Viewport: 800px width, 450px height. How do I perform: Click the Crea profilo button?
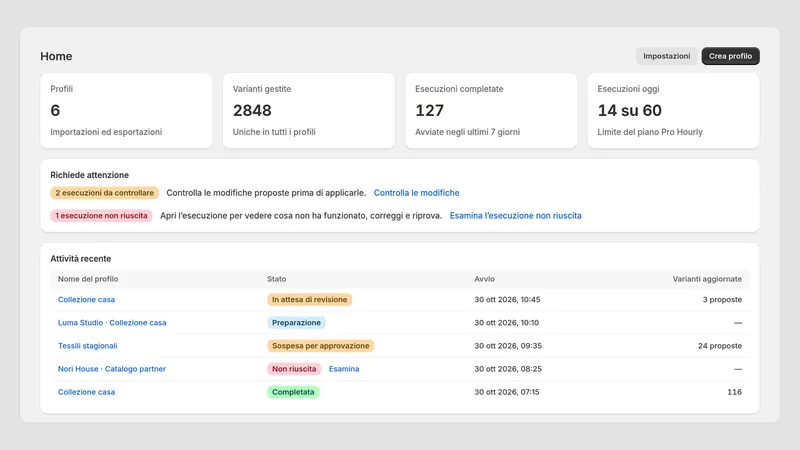pyautogui.click(x=730, y=56)
